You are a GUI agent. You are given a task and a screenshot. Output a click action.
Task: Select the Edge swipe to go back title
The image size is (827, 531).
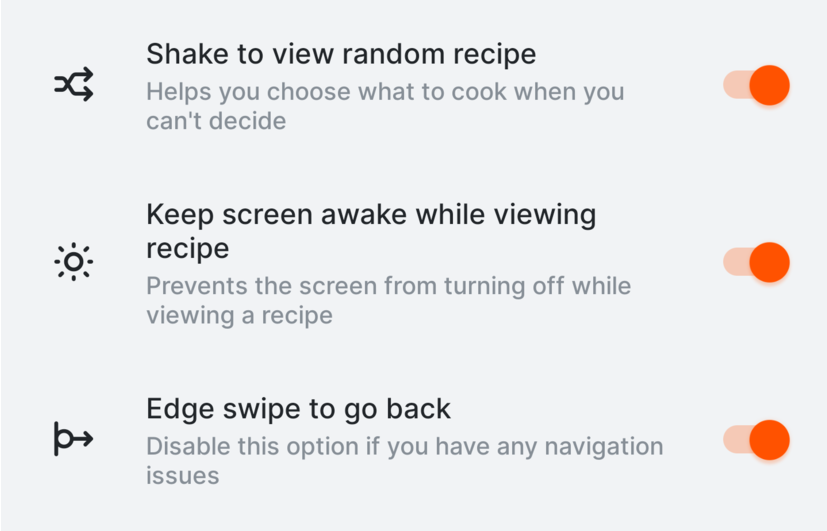299,409
